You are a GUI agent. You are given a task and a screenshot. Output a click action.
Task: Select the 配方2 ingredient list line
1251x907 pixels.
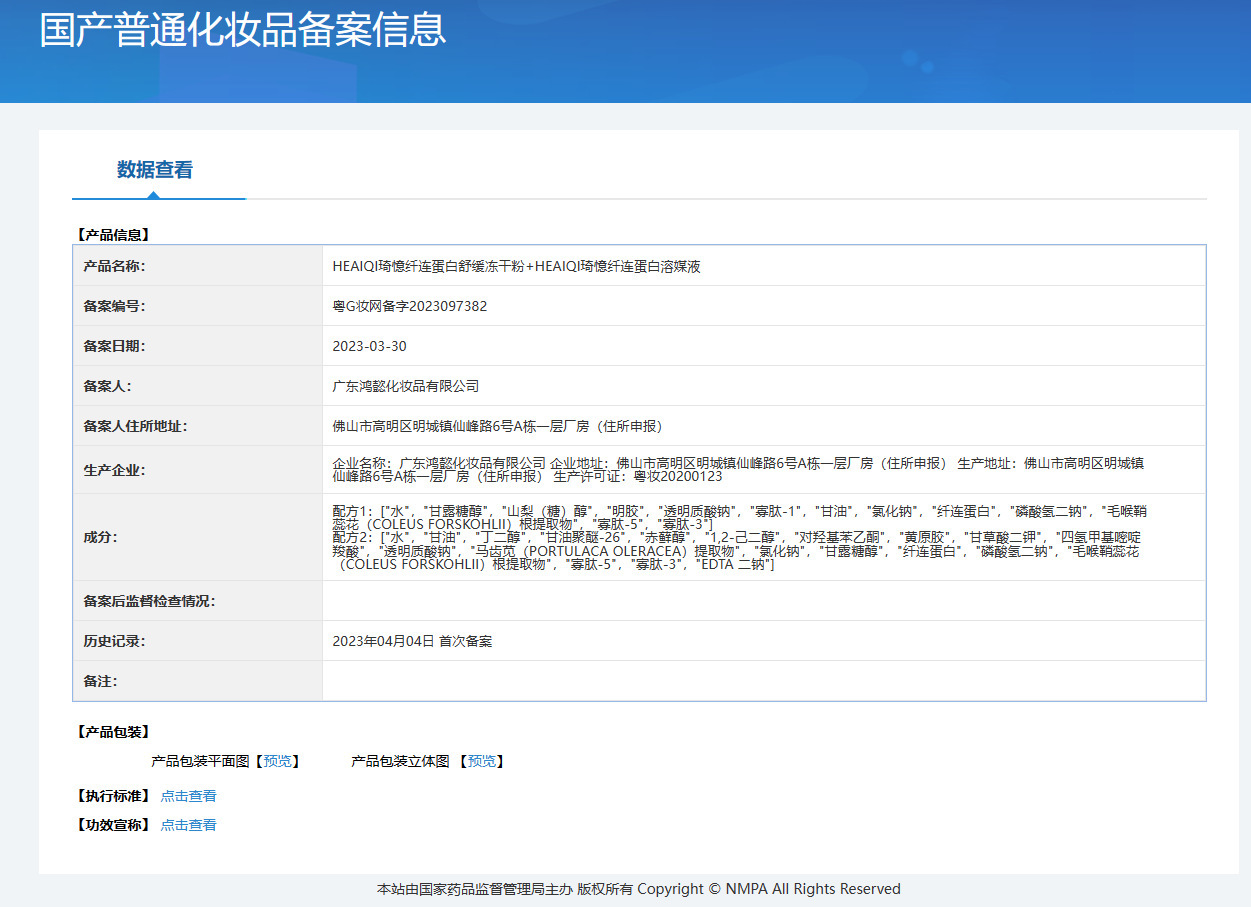738,551
